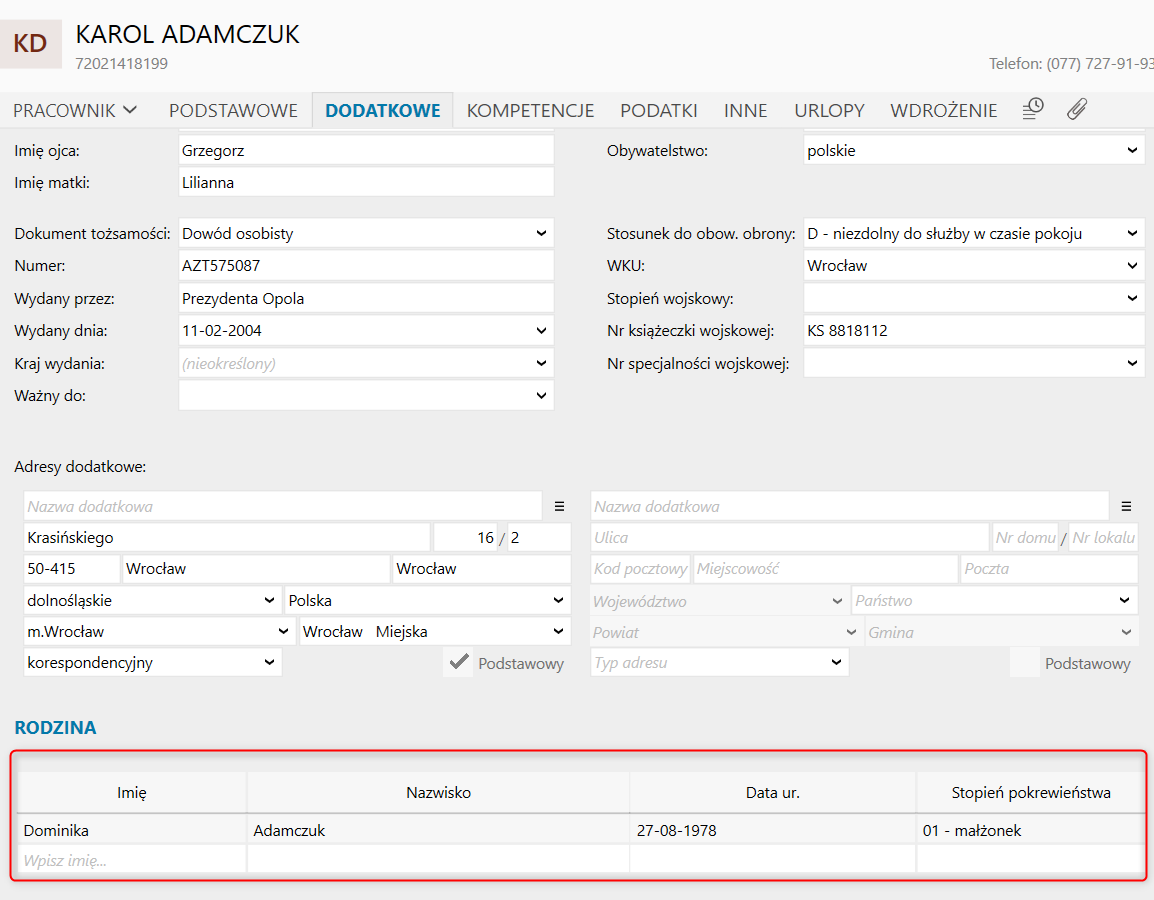
Task: Select the DODATKOWE tab
Action: point(383,110)
